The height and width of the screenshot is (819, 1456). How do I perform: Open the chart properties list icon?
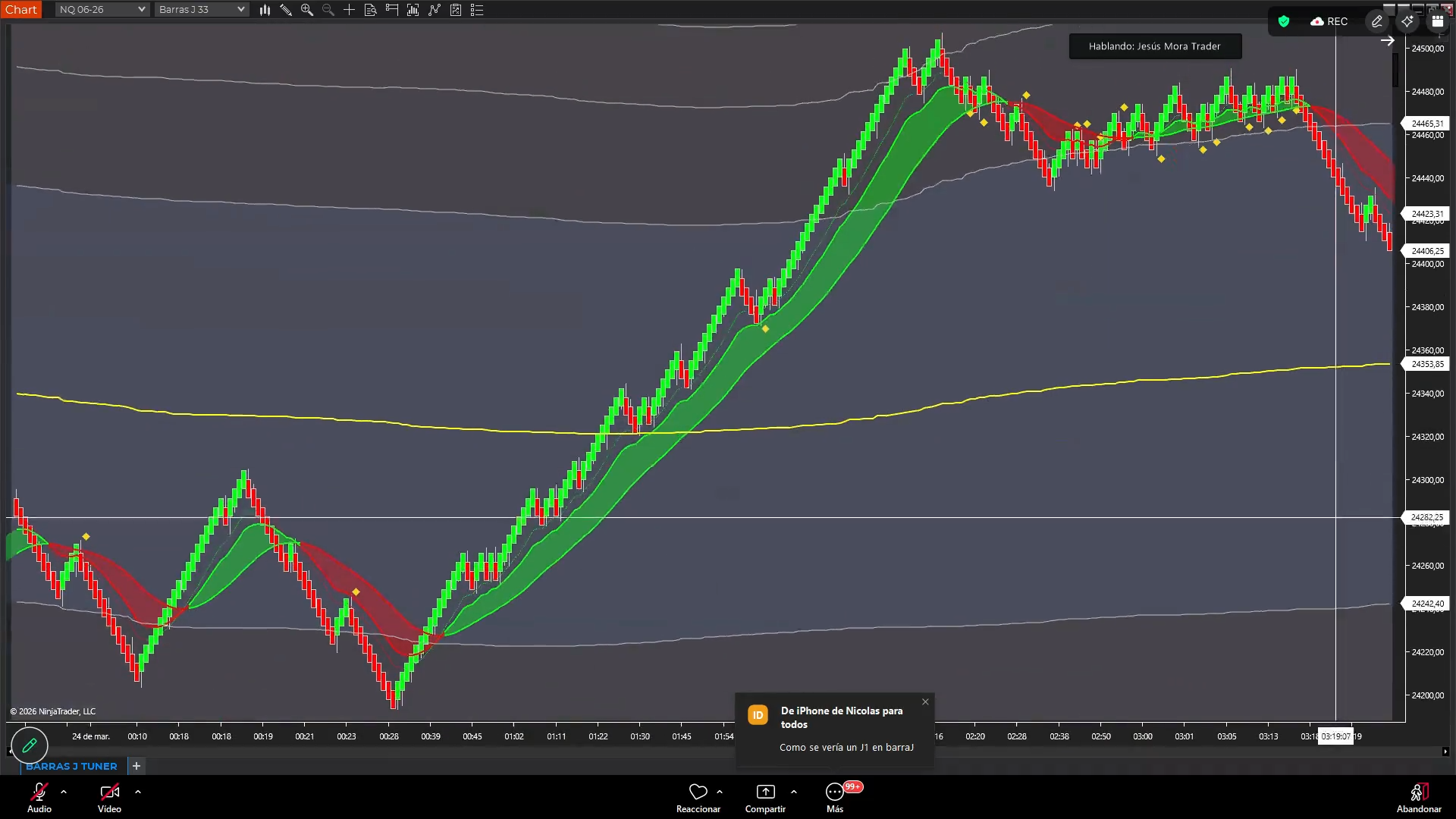(477, 10)
